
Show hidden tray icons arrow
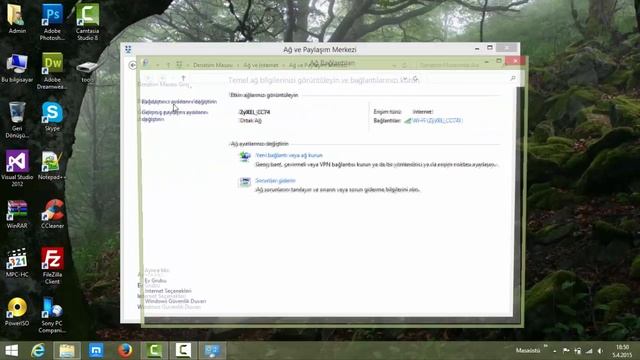tap(555, 351)
